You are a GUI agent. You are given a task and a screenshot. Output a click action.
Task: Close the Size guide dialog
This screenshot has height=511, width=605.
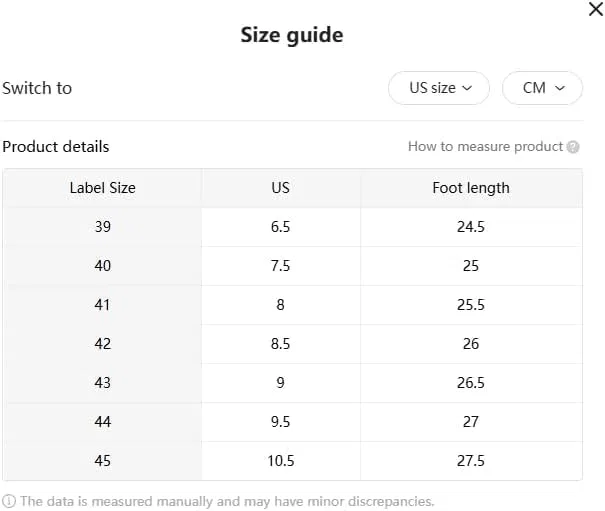pyautogui.click(x=596, y=9)
